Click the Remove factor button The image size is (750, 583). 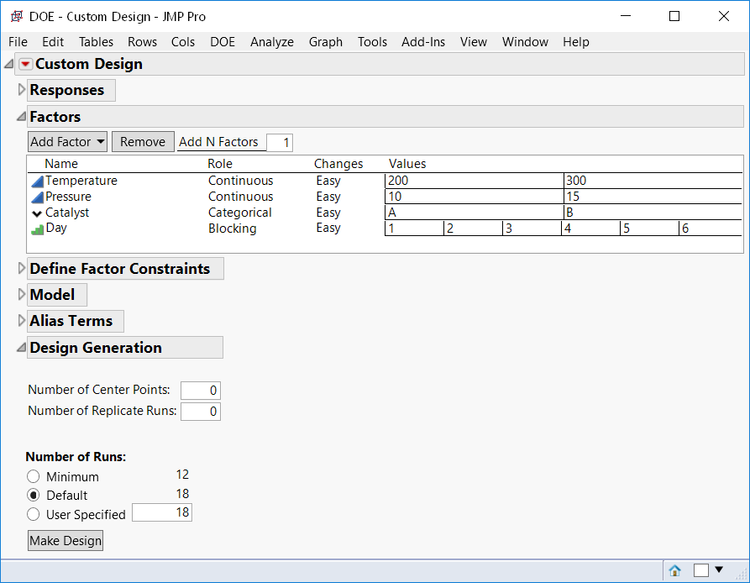tap(143, 142)
